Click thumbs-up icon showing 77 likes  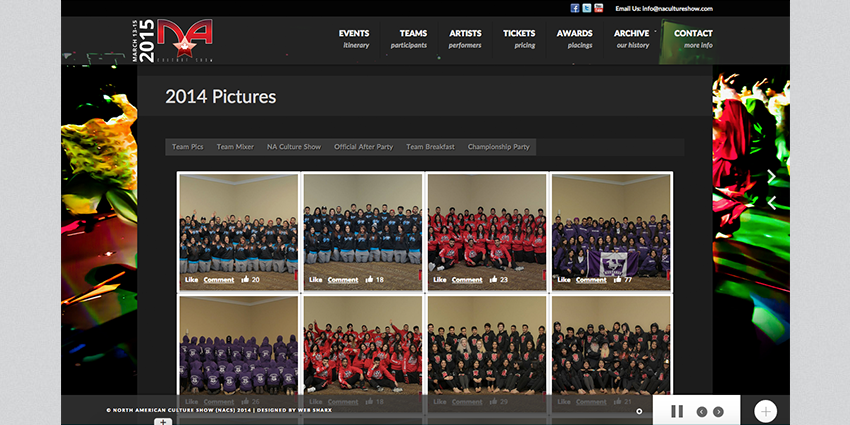click(x=617, y=279)
